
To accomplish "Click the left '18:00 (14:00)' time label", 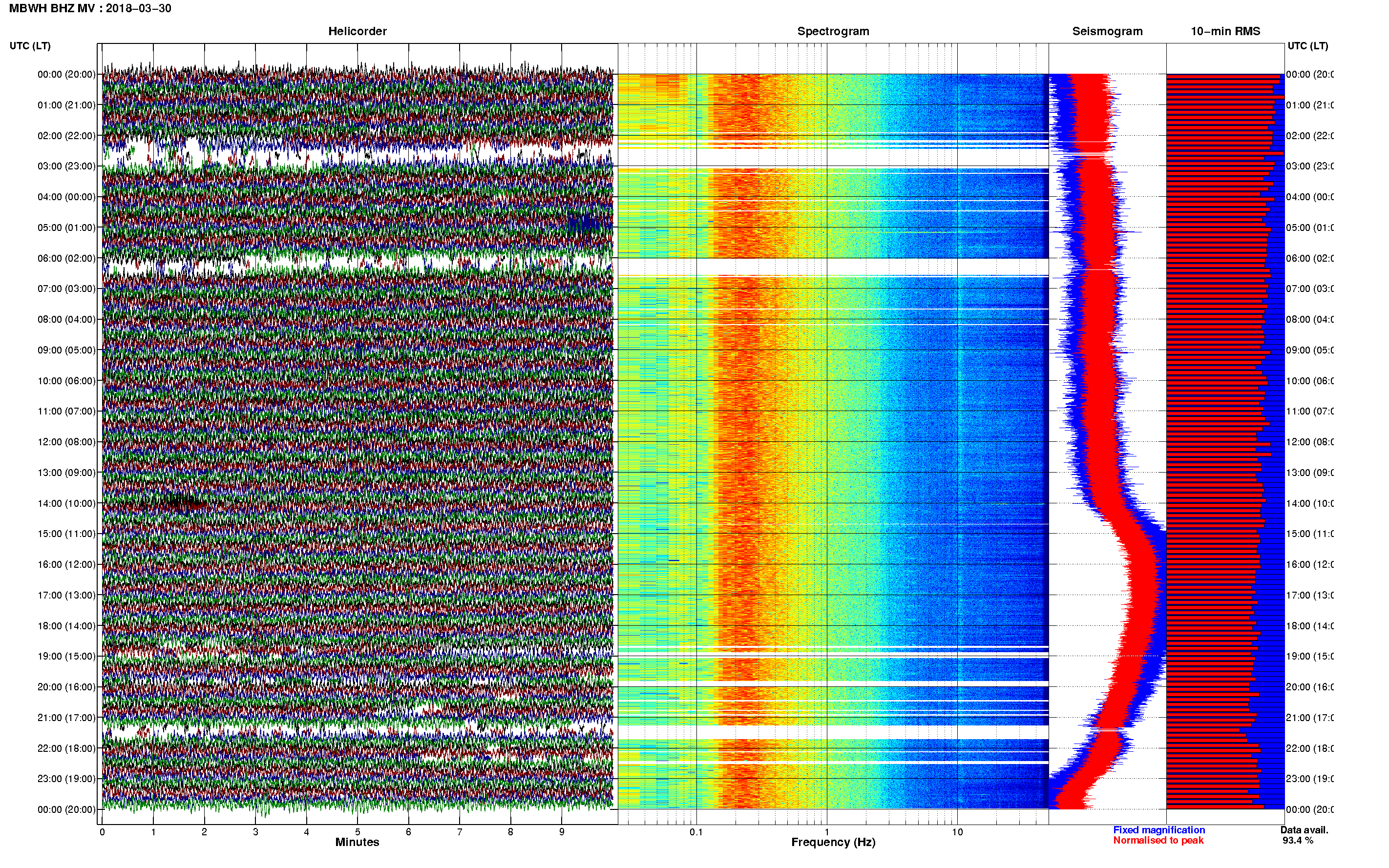I will click(66, 626).
